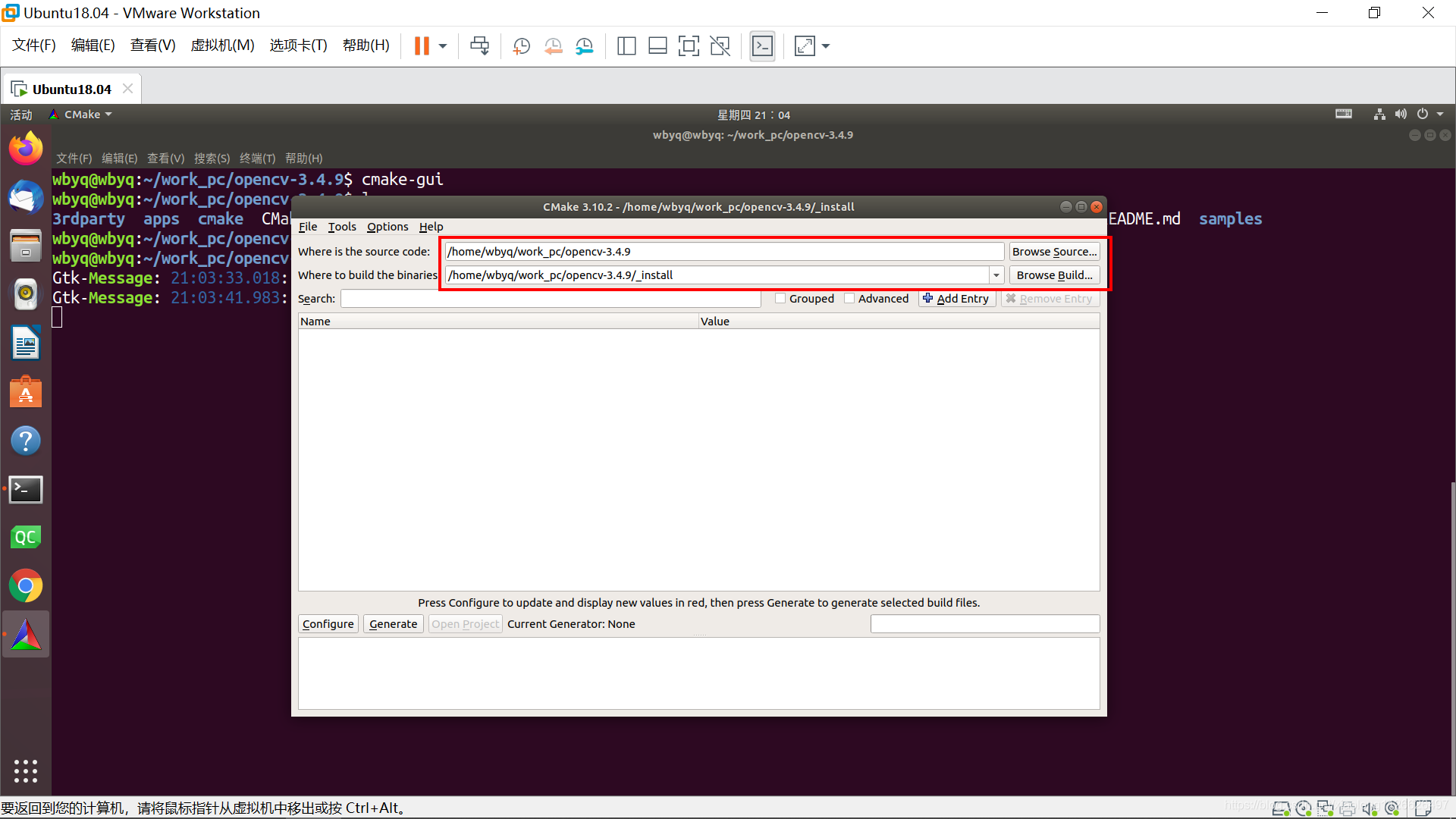The width and height of the screenshot is (1456, 819).
Task: Open the 活动 Activities overview
Action: tap(21, 115)
